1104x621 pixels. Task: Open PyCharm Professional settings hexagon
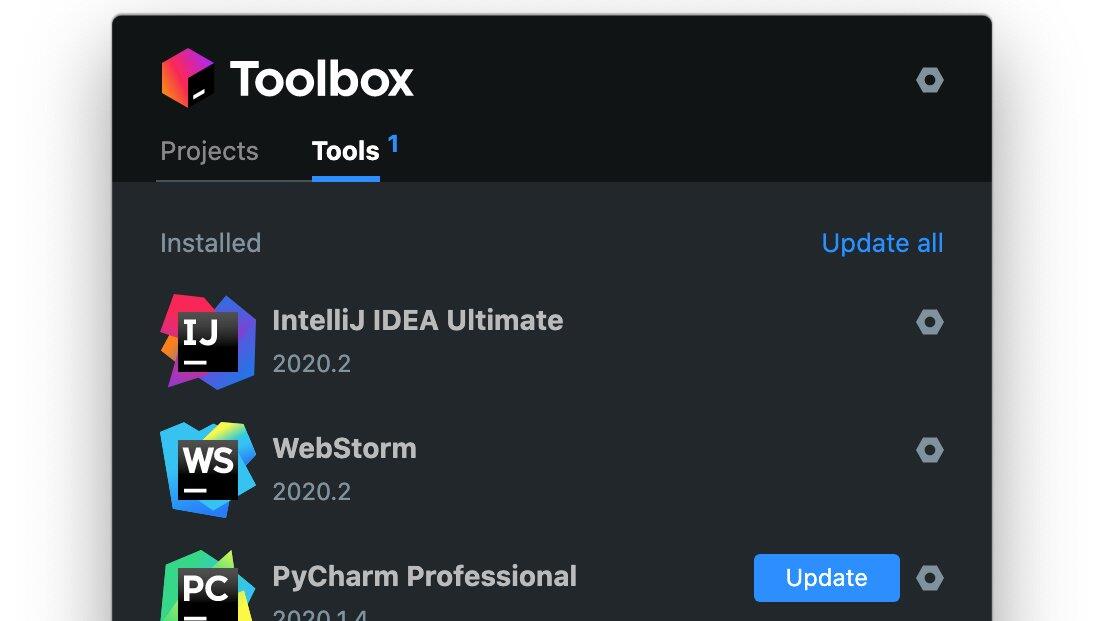930,578
